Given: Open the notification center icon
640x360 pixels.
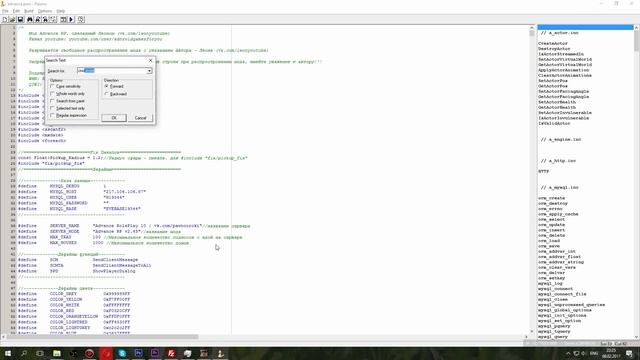Looking at the screenshot, I should (630, 353).
